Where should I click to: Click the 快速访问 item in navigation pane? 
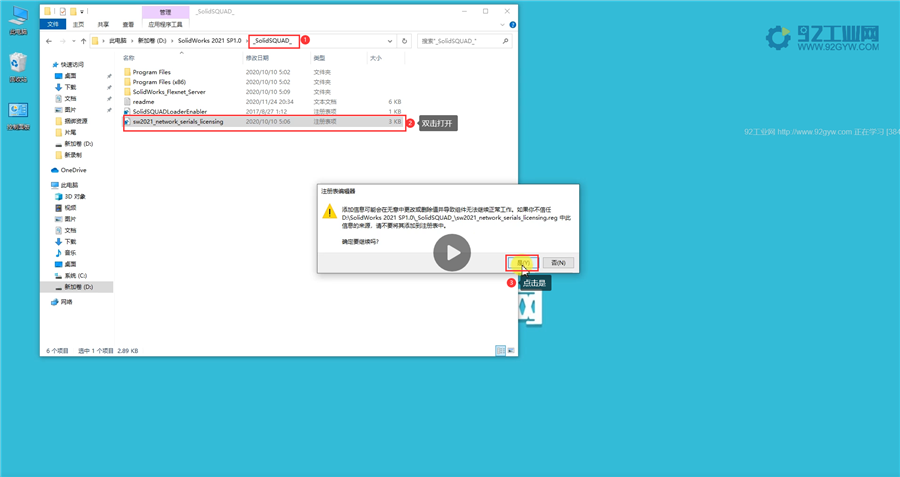72,65
